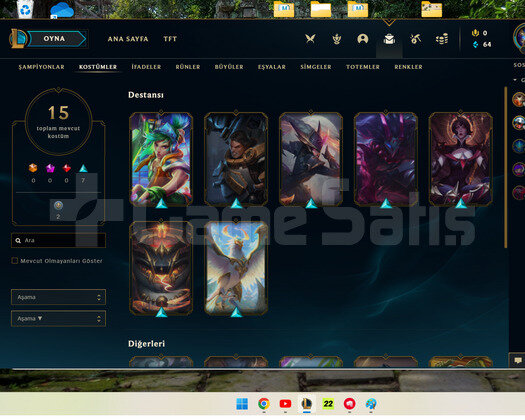Click the blue essence currency icon

pos(475,44)
